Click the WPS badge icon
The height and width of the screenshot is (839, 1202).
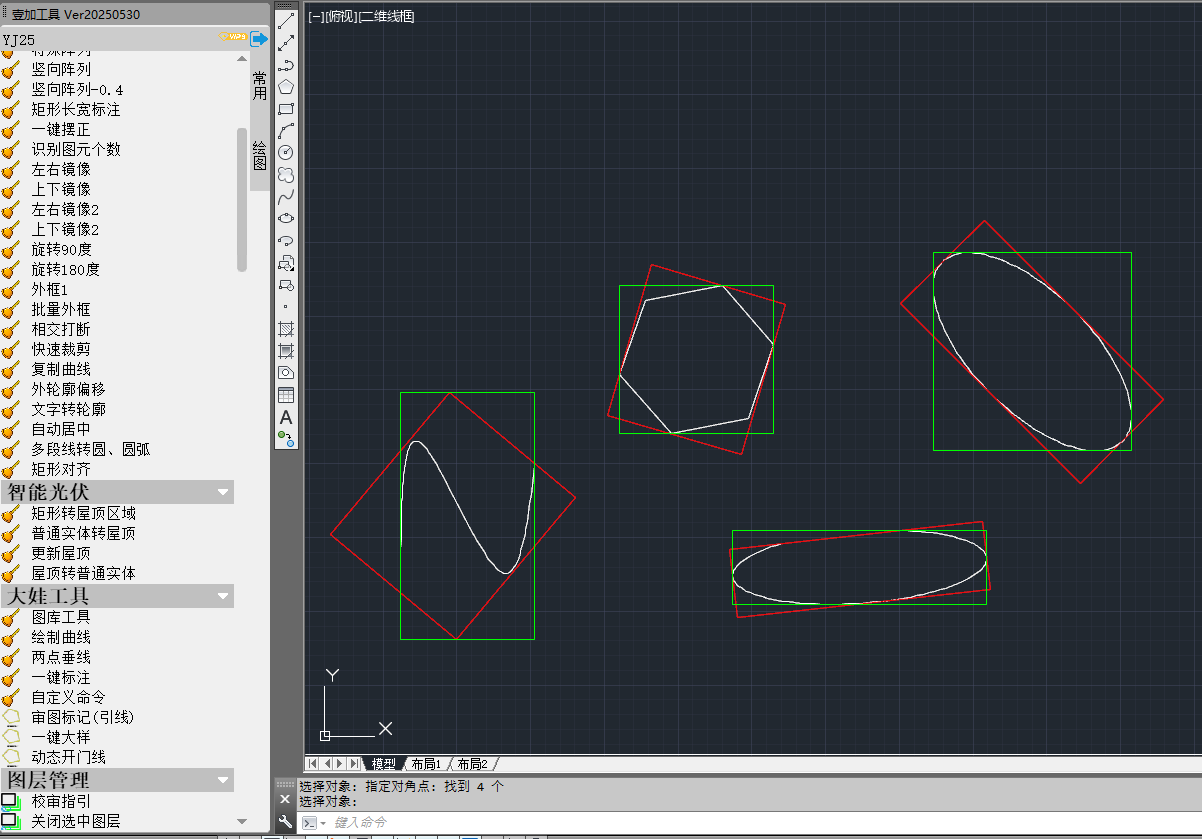coord(234,38)
